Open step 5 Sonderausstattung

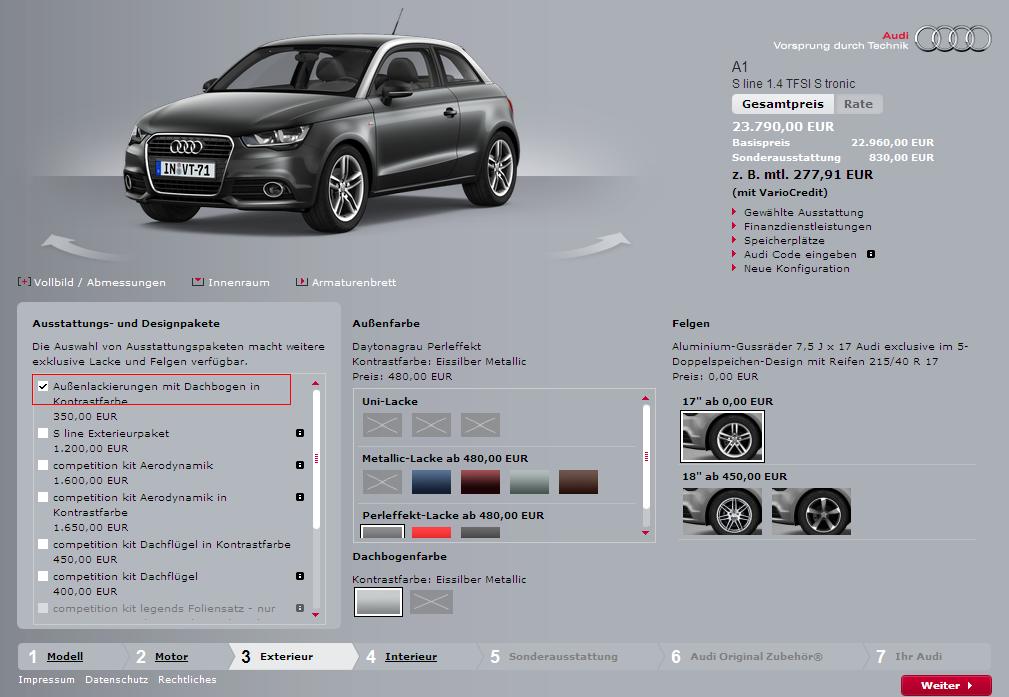(x=563, y=656)
